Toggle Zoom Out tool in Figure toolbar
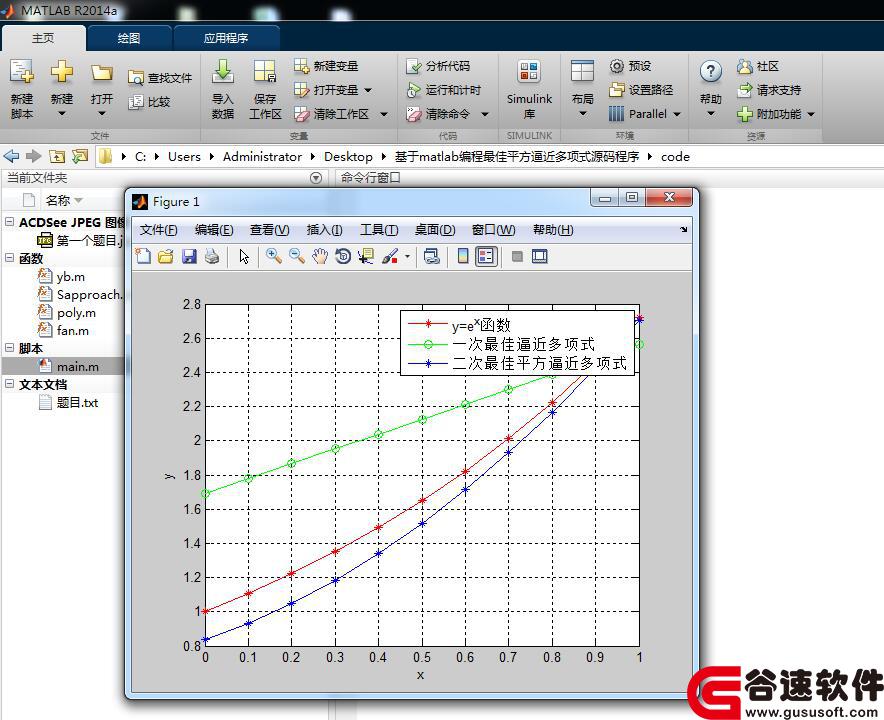 (x=297, y=257)
